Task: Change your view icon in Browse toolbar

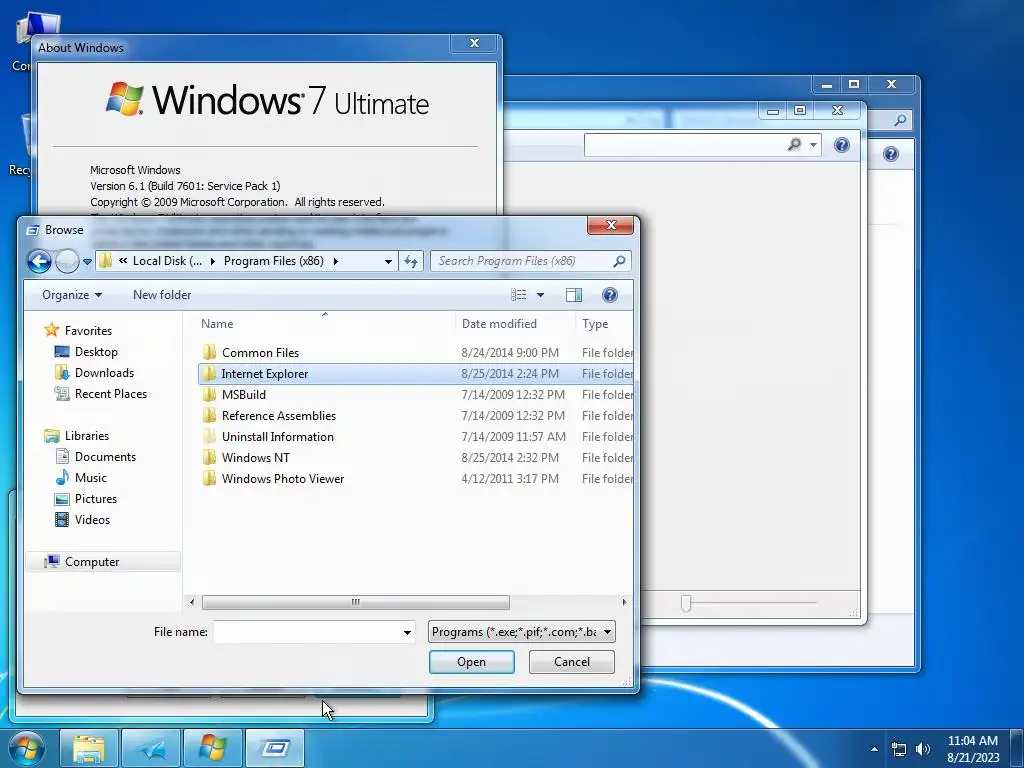Action: [519, 295]
